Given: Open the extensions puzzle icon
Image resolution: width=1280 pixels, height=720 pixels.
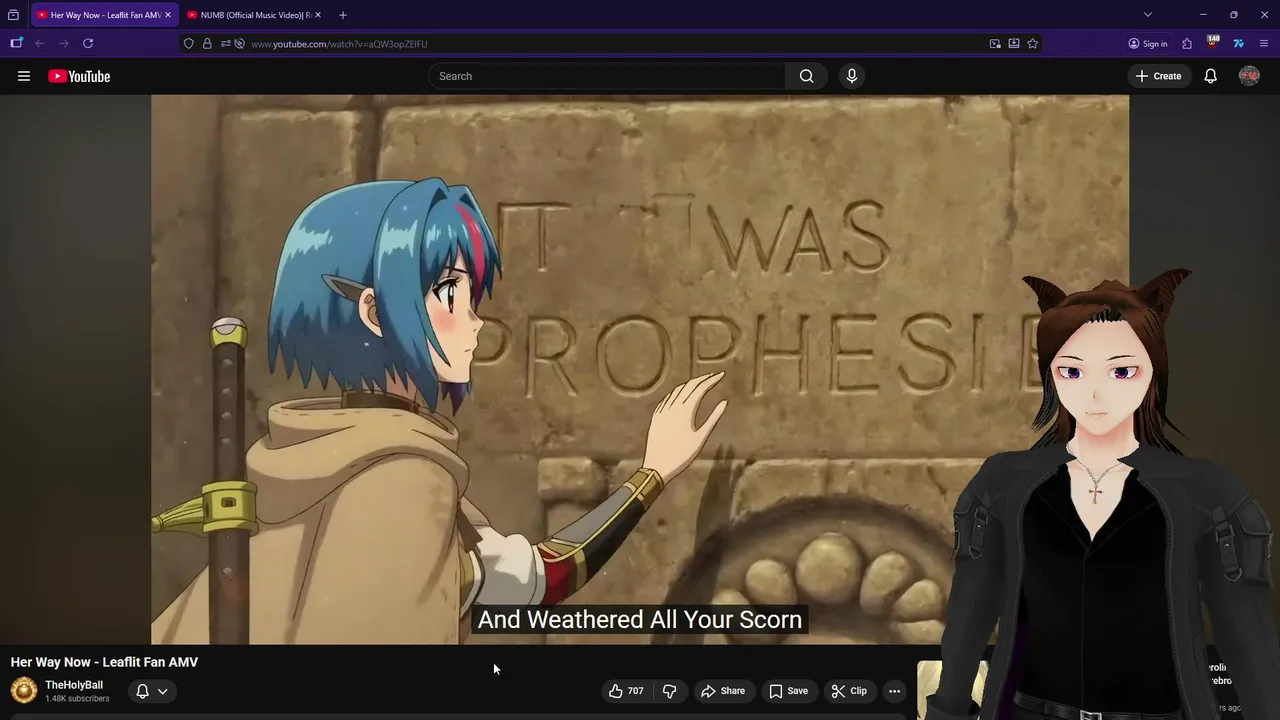Looking at the screenshot, I should click(1187, 44).
